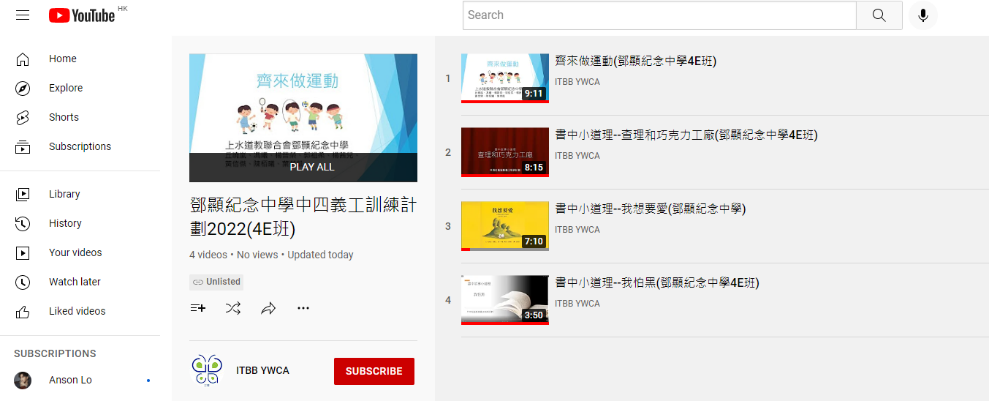Click ITBB YWCA under fourth video
The width and height of the screenshot is (989, 401).
(577, 303)
